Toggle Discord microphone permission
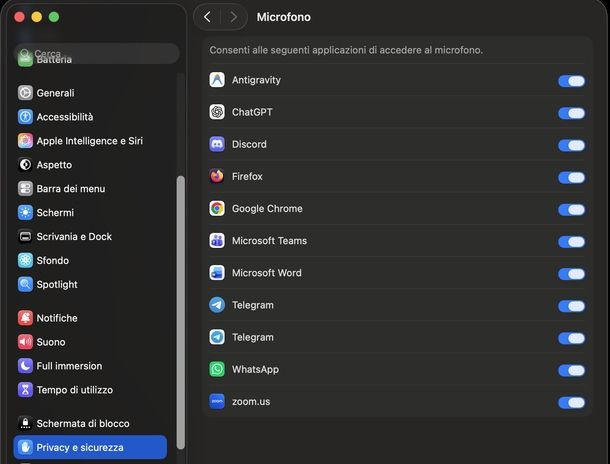The image size is (610, 464). click(x=571, y=145)
